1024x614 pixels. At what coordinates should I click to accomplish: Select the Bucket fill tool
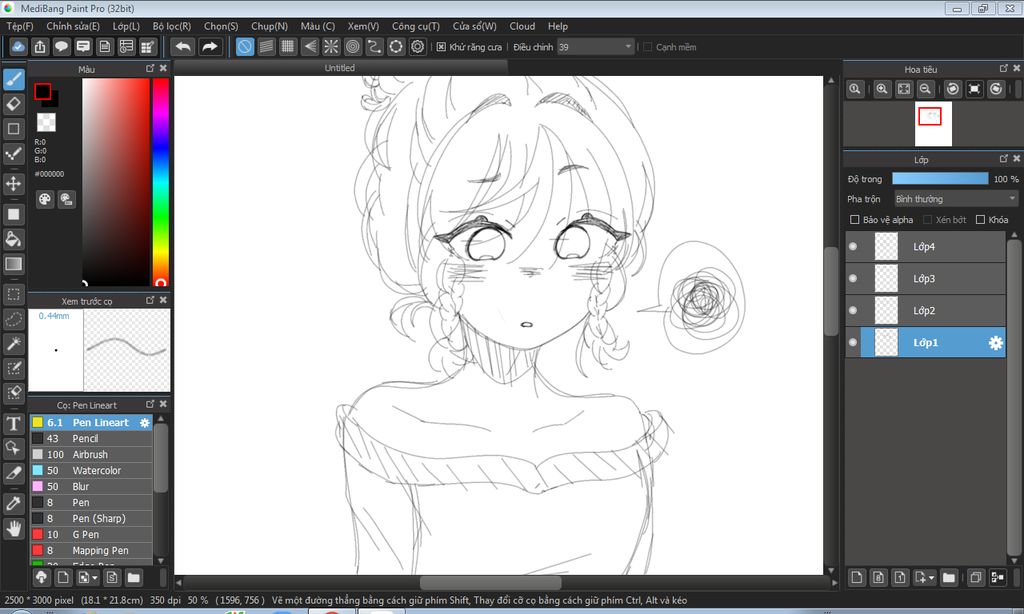tap(14, 238)
